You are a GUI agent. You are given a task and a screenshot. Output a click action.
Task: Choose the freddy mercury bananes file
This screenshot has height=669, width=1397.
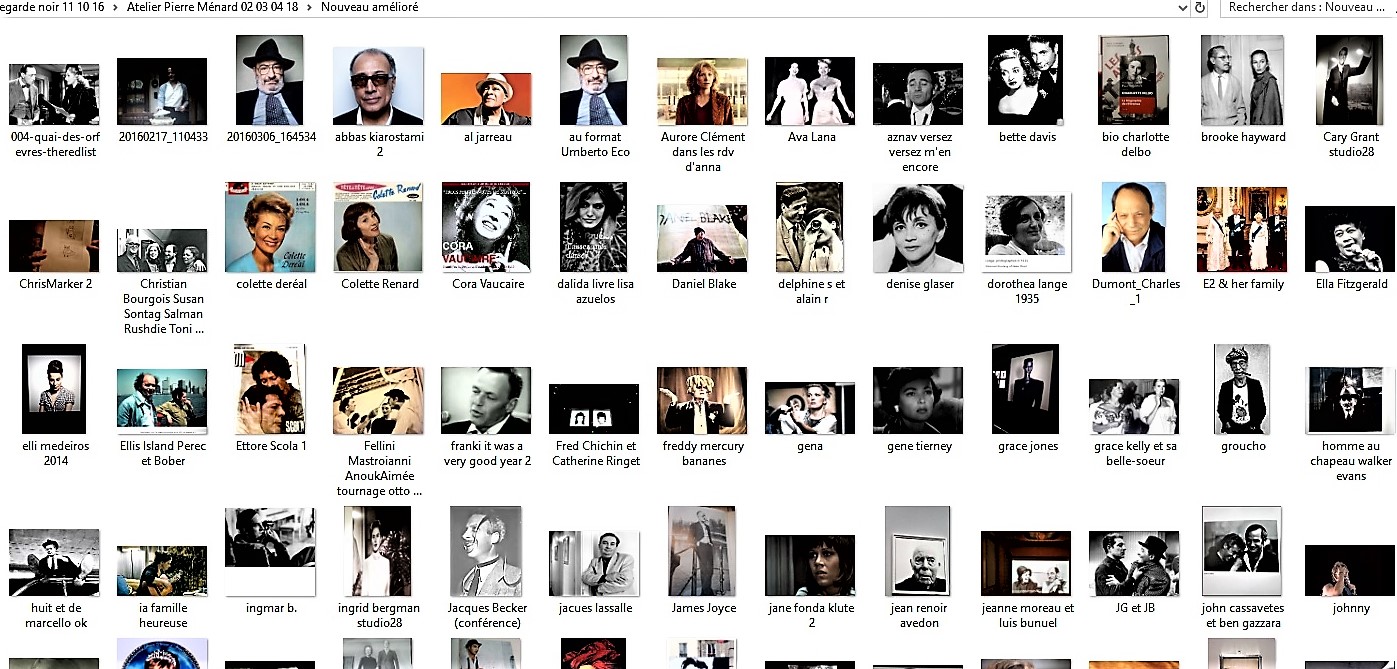tap(702, 400)
